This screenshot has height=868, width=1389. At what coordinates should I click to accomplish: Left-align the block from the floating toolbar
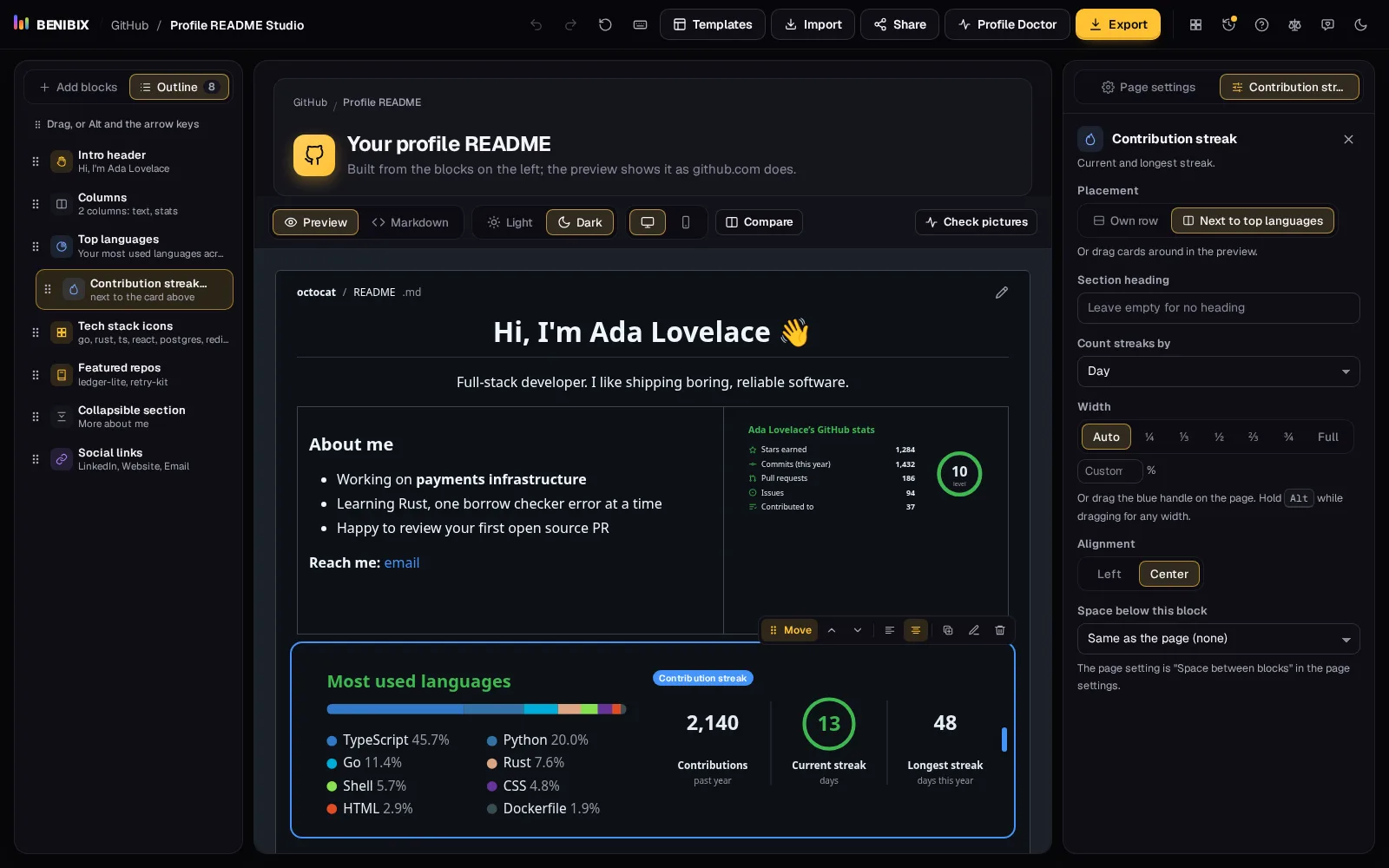coord(890,630)
